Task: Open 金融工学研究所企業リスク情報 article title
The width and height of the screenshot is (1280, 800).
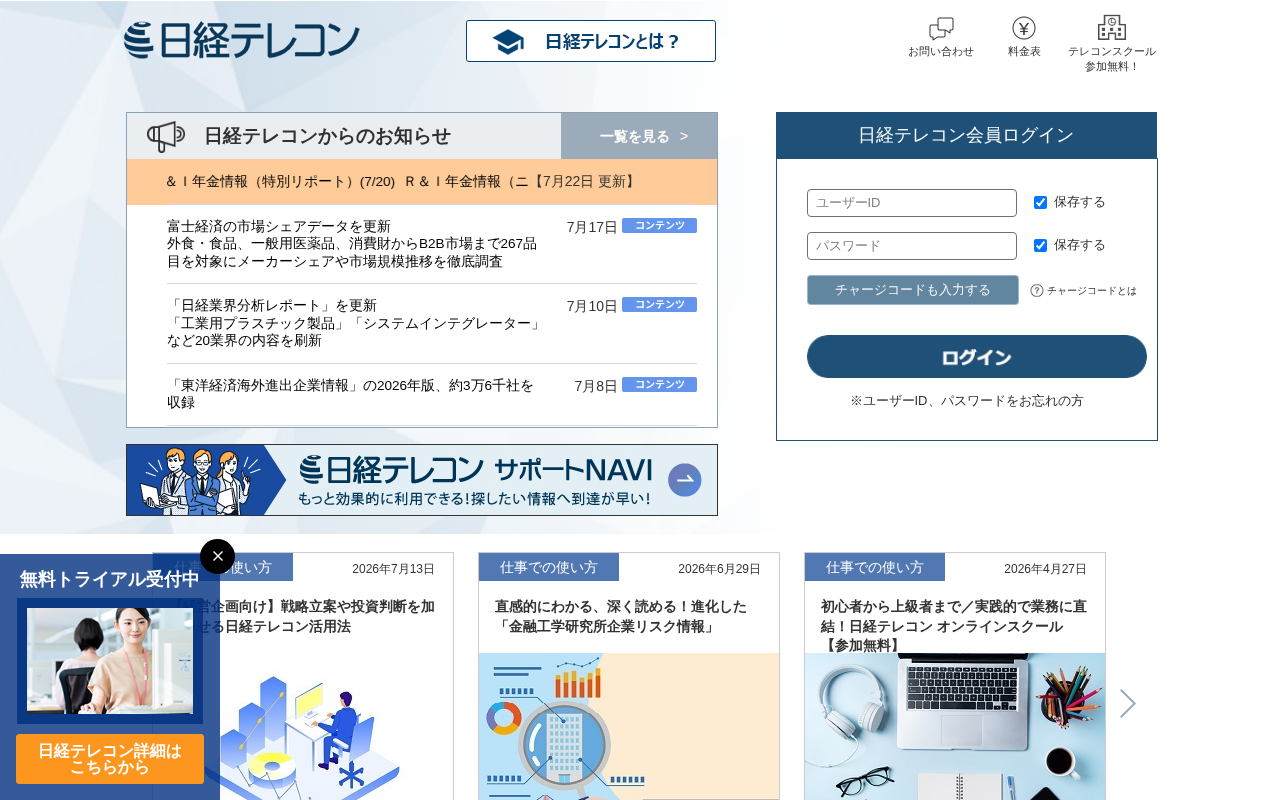Action: tap(621, 616)
